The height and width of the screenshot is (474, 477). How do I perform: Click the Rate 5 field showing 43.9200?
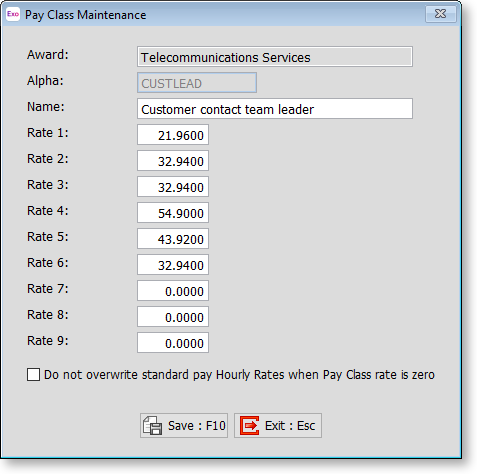click(173, 239)
